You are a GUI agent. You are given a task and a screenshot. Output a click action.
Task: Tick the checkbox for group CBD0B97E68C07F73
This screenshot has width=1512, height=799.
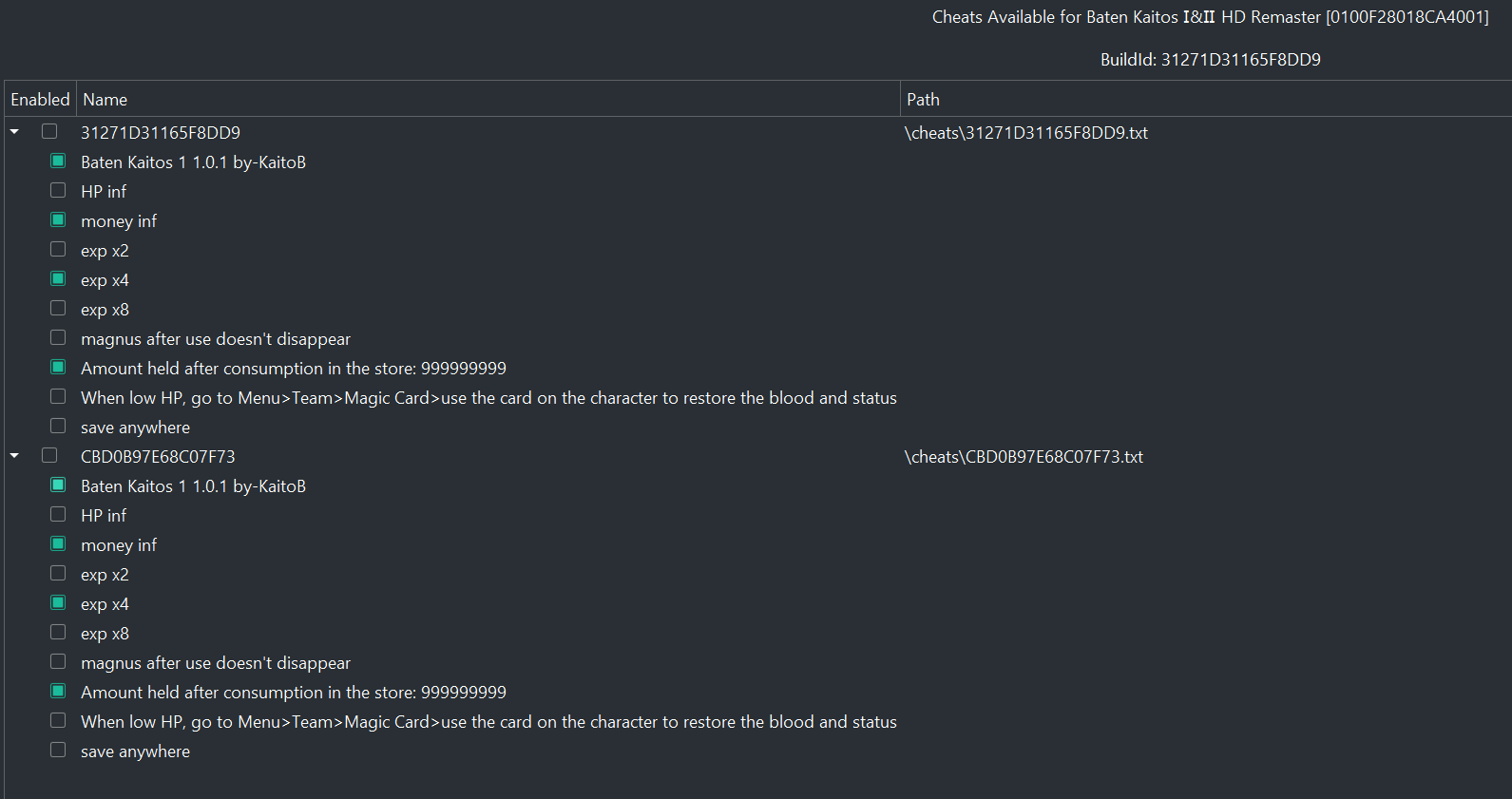49,456
